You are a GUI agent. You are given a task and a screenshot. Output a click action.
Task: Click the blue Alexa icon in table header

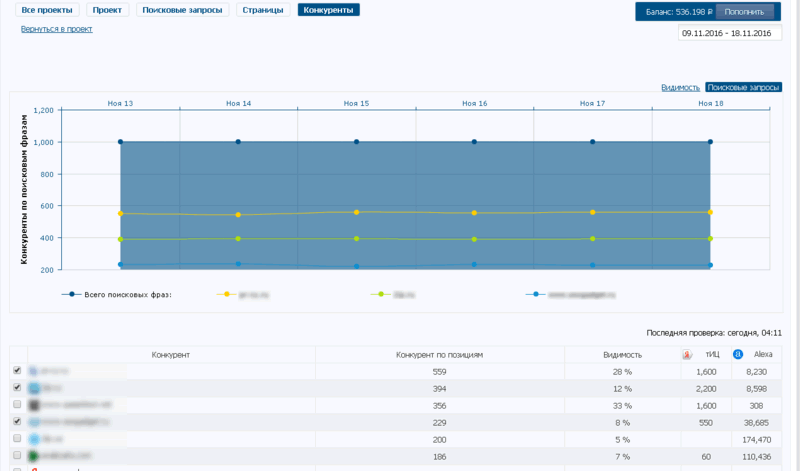[x=738, y=354]
